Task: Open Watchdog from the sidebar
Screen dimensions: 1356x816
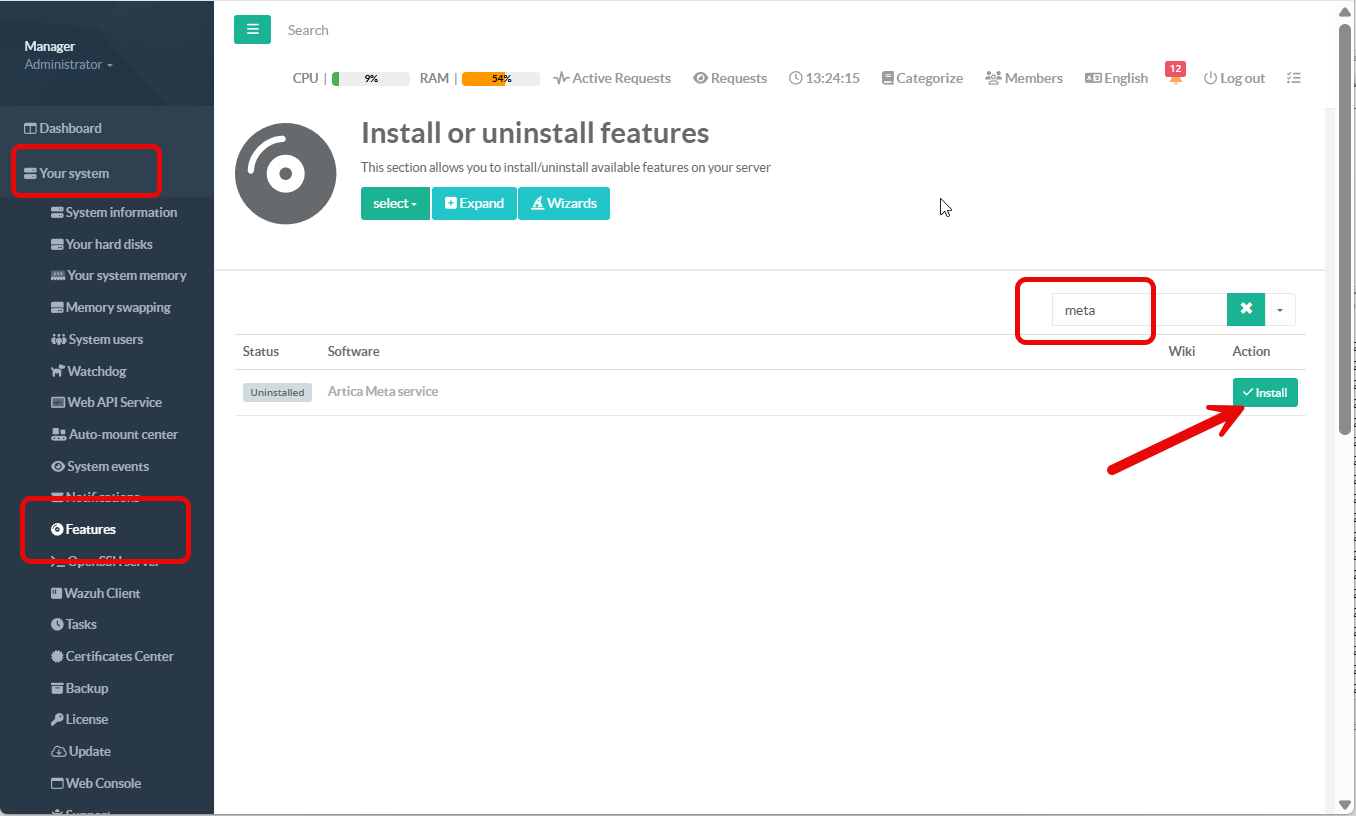Action: coord(96,371)
